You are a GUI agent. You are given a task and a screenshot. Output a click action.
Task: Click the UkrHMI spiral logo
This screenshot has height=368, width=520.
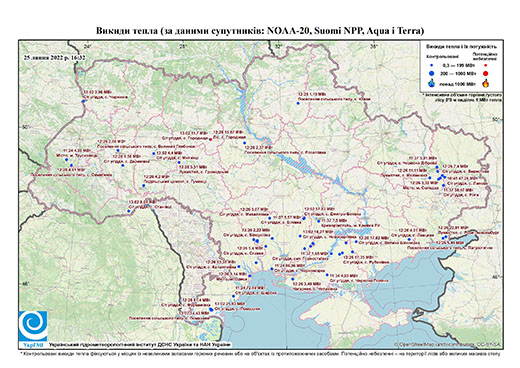click(x=33, y=326)
